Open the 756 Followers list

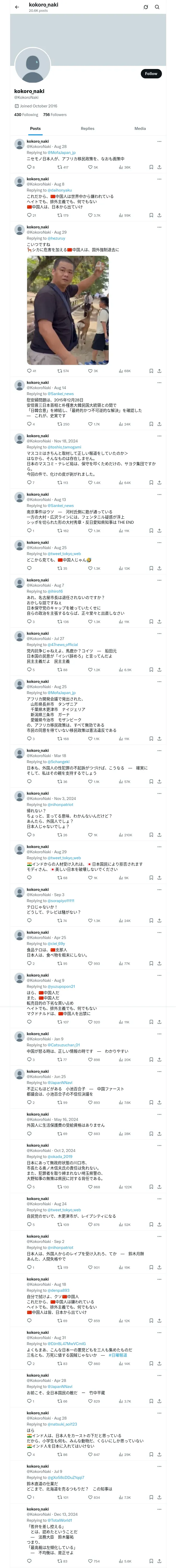(x=54, y=114)
